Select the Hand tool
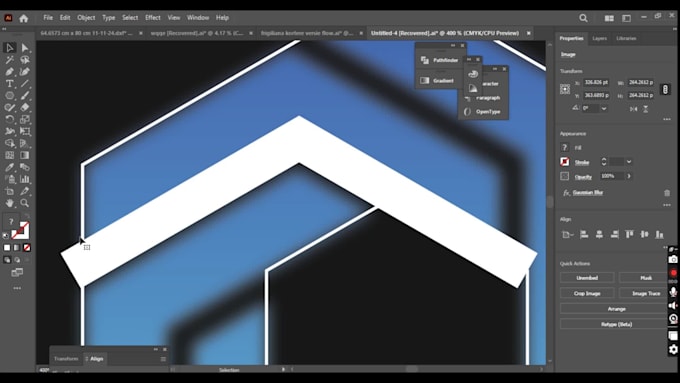Image resolution: width=680 pixels, height=383 pixels. [x=10, y=203]
